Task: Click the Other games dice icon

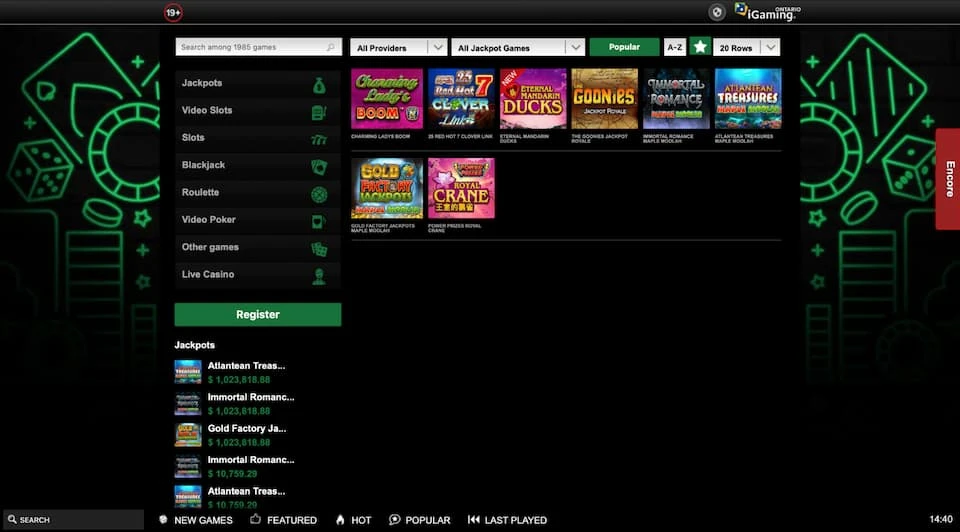Action: (319, 249)
